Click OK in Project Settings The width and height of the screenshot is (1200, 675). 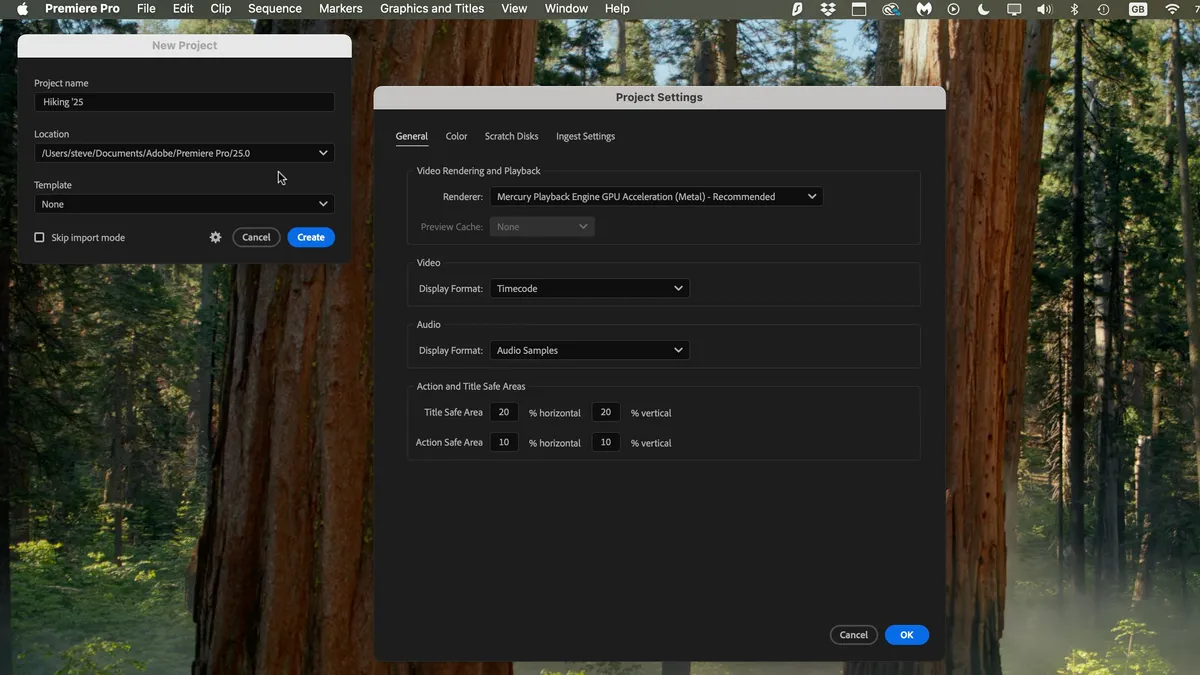(x=906, y=634)
